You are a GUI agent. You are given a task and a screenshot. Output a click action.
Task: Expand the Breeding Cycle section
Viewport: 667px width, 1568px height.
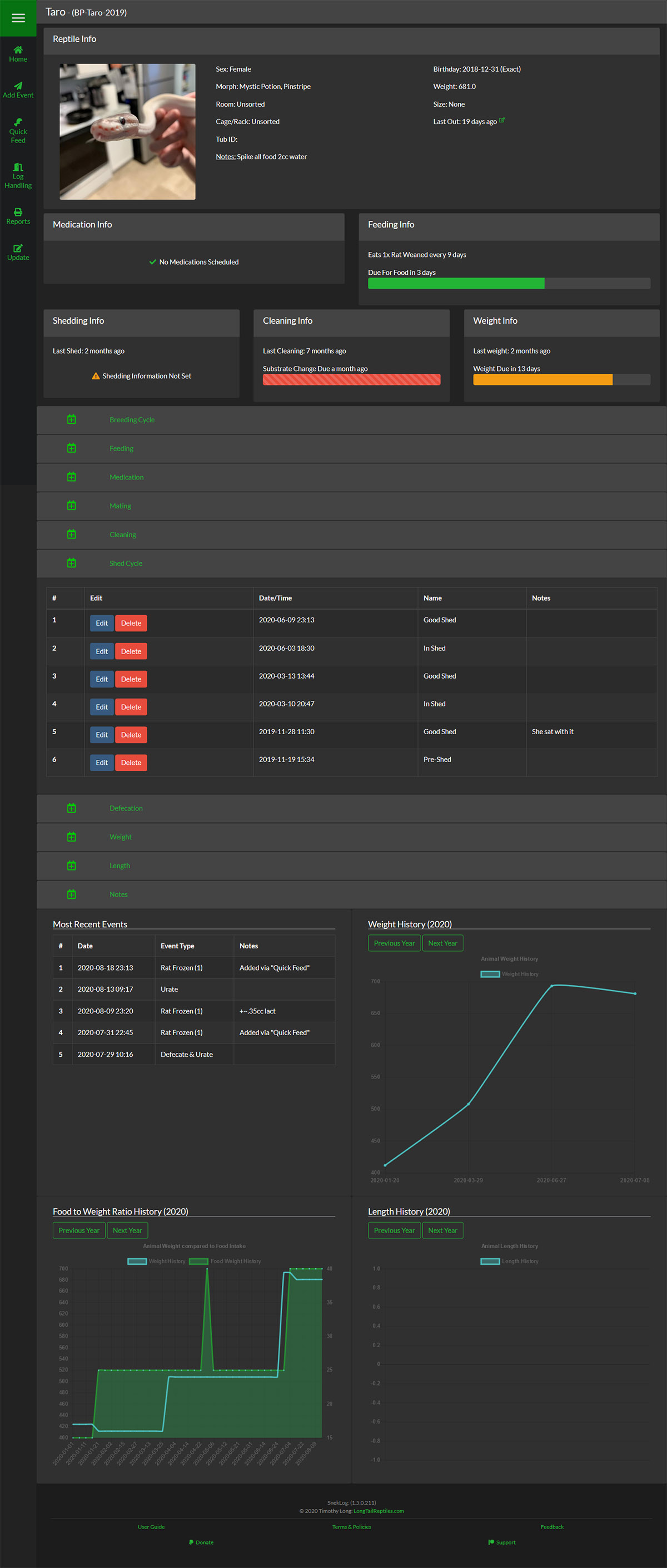pos(132,419)
